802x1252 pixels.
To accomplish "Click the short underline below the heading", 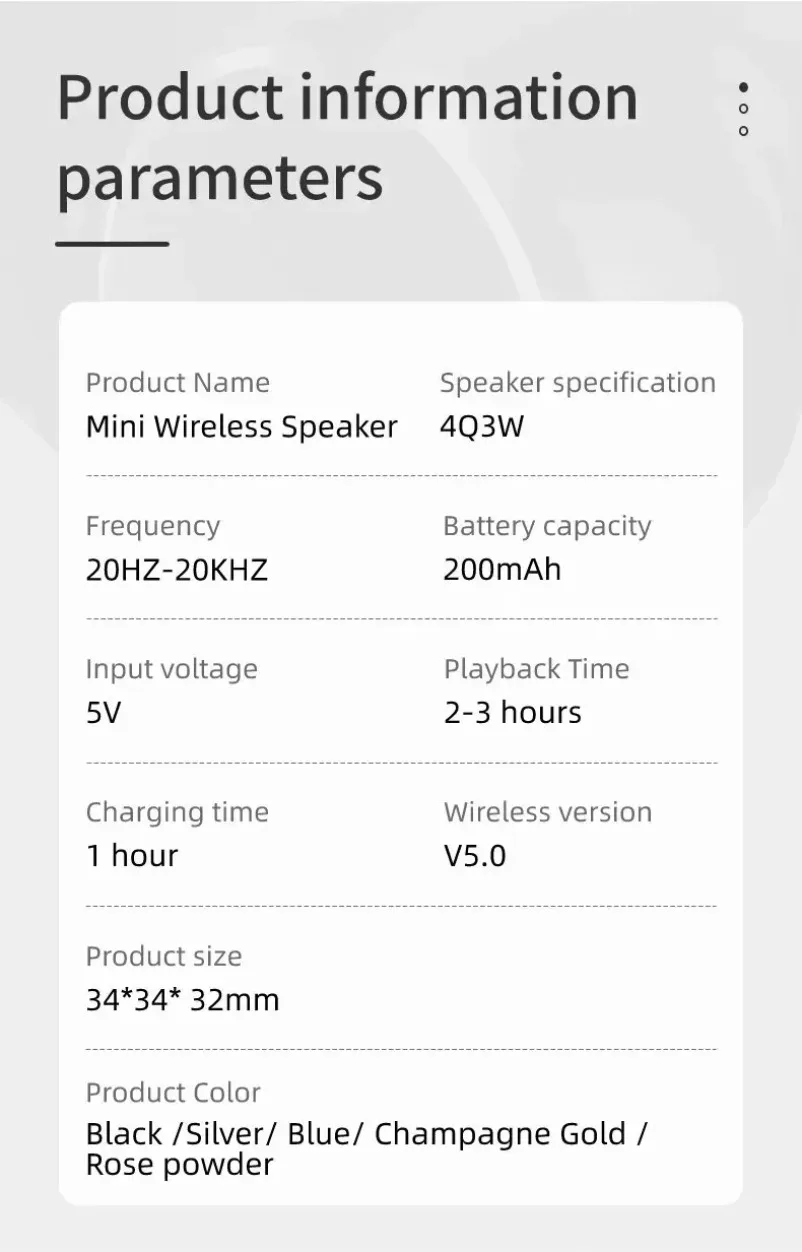I will 112,243.
